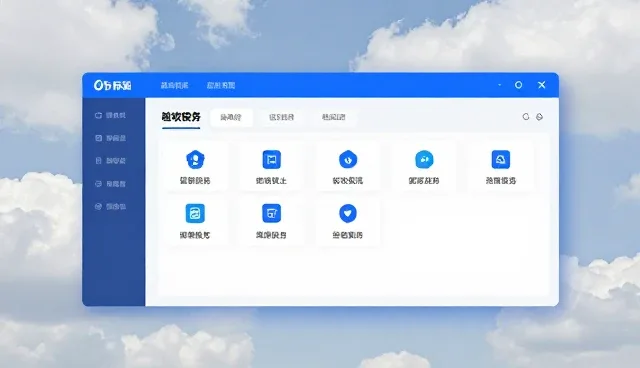Viewport: 640px width, 368px height.
Task: Switch to the white pill-shaped tab
Action: tap(231, 117)
